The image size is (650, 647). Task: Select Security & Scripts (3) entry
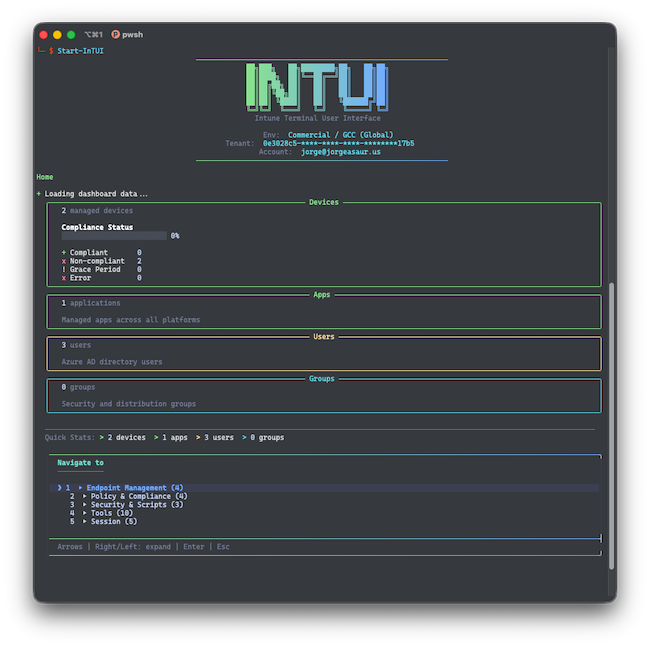(137, 504)
